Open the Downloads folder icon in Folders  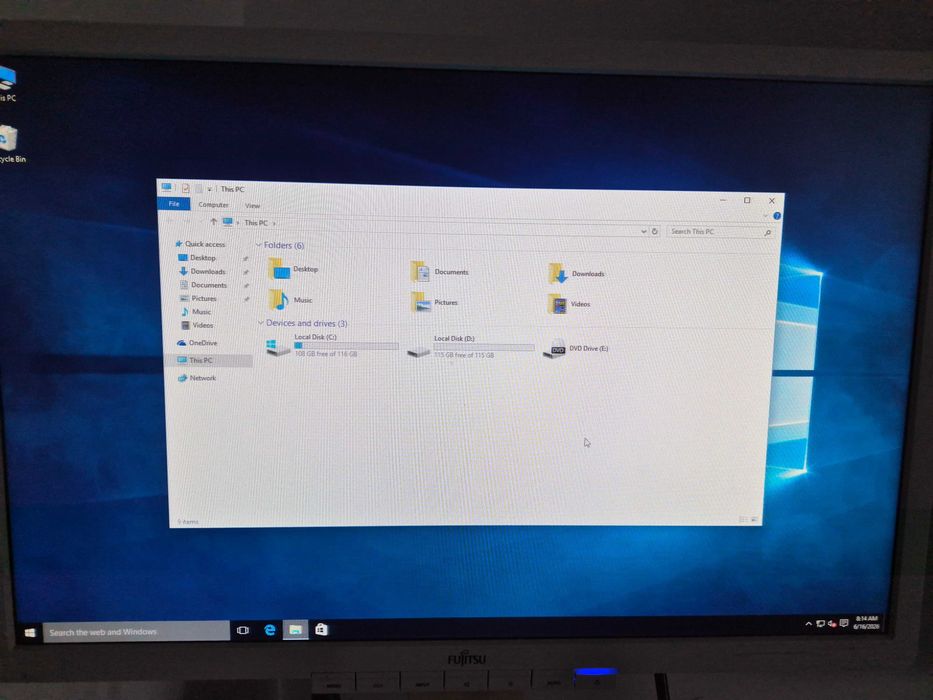tap(557, 273)
